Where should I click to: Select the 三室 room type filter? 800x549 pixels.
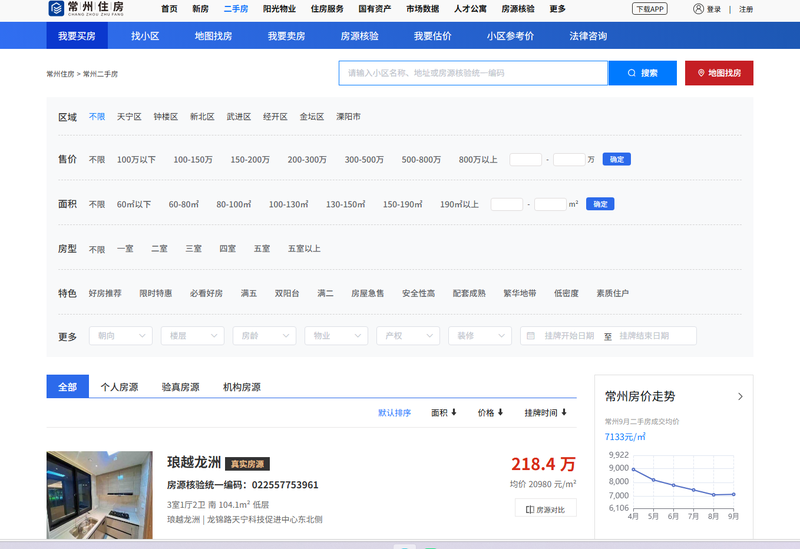(x=192, y=249)
